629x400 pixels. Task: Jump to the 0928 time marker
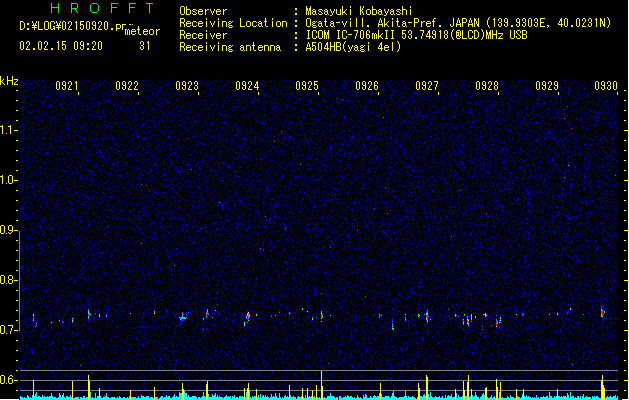pos(487,86)
